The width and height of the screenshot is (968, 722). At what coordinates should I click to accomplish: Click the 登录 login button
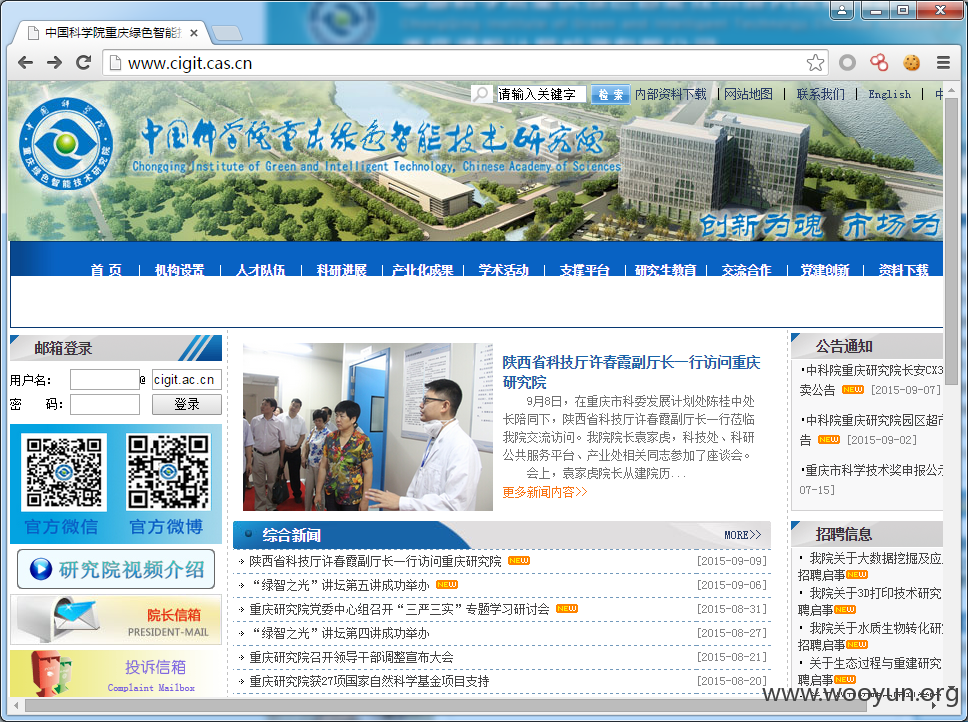pos(186,404)
